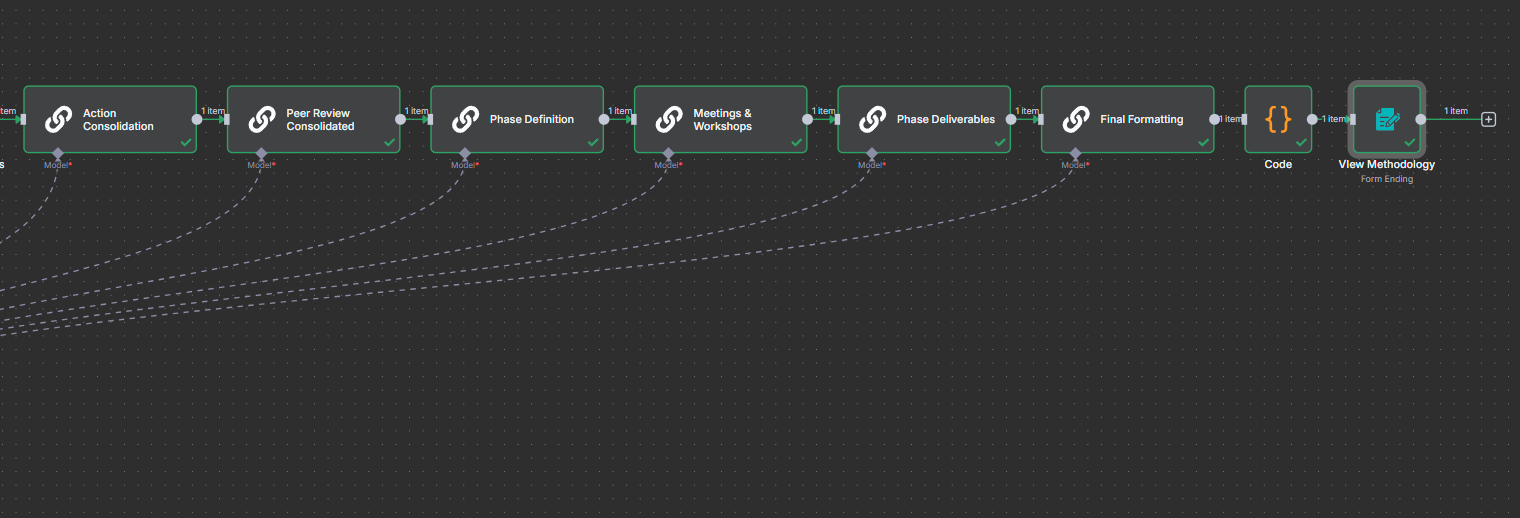The height and width of the screenshot is (518, 1520).
Task: Click the Phase Deliverables node chain icon
Action: coord(872,119)
